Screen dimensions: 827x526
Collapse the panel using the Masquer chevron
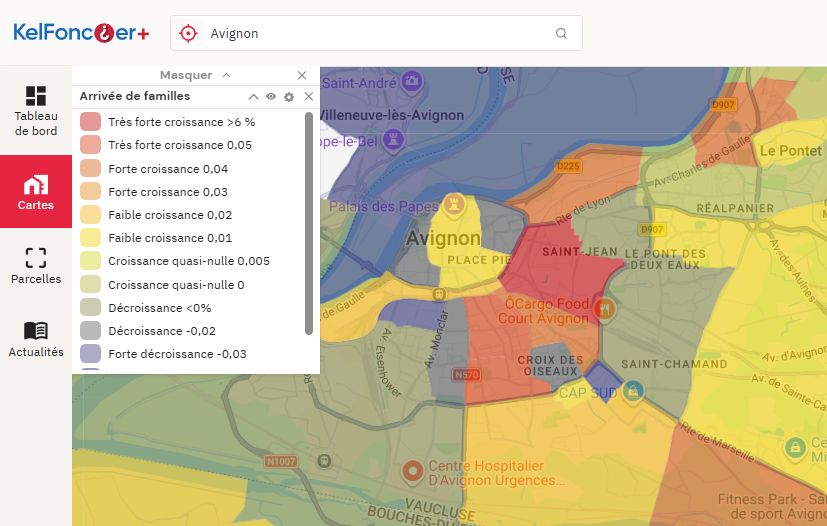click(226, 75)
